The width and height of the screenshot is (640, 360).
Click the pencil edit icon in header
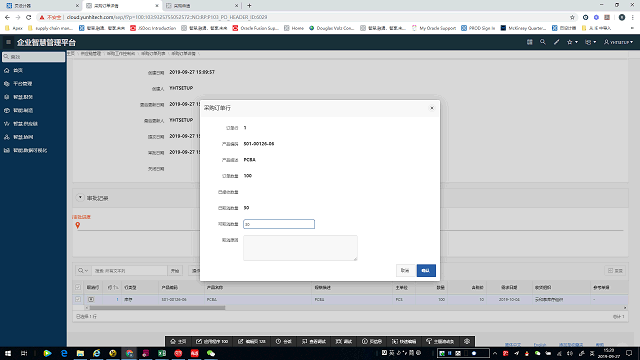click(x=556, y=42)
